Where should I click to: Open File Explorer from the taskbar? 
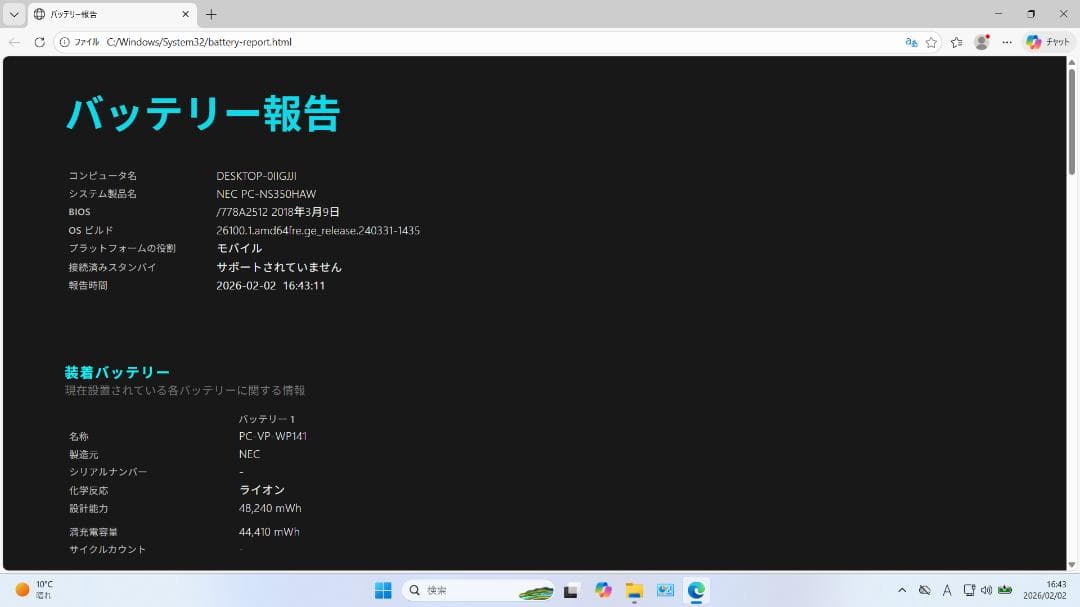(634, 590)
